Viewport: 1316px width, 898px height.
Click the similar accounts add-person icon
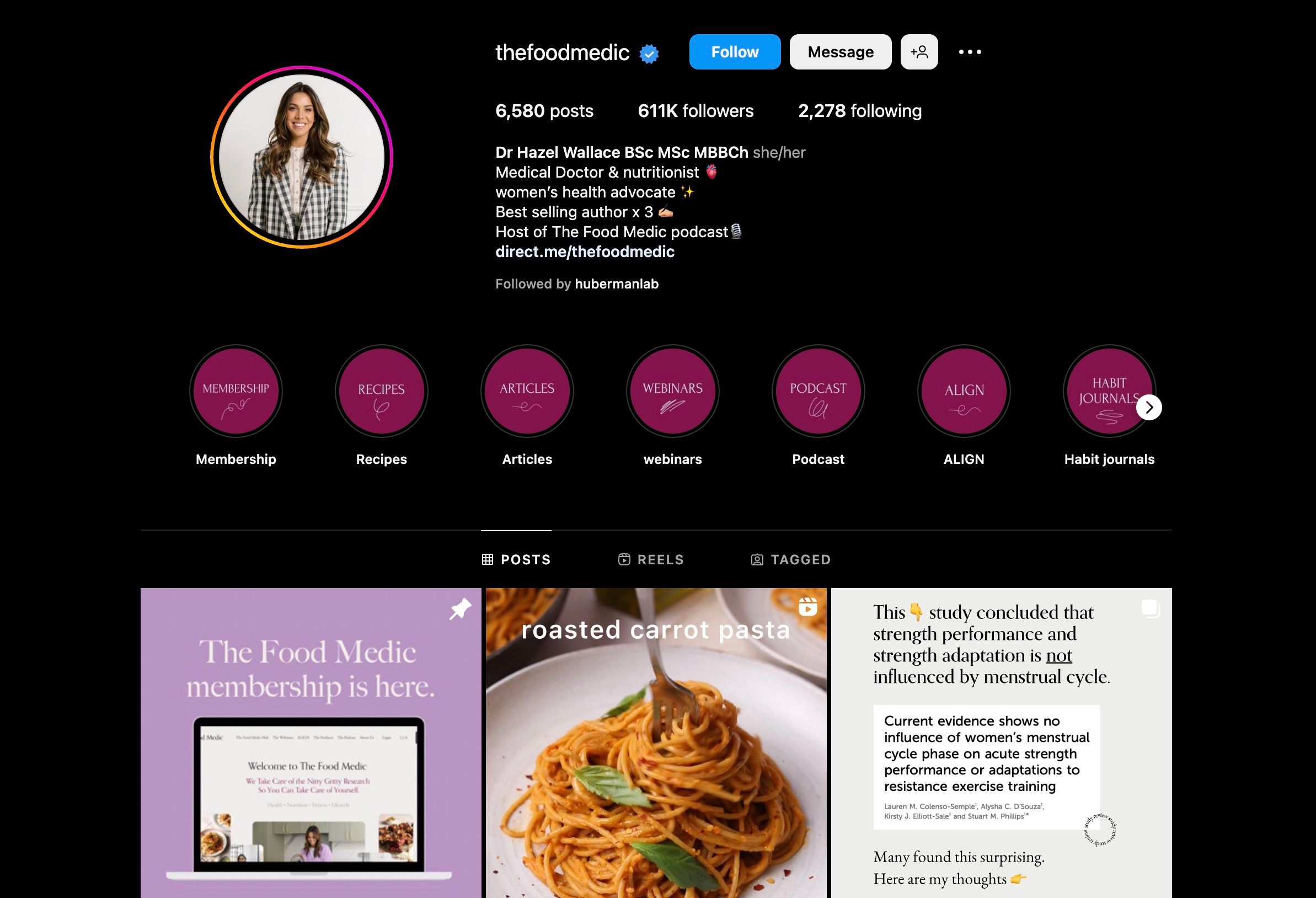(919, 52)
